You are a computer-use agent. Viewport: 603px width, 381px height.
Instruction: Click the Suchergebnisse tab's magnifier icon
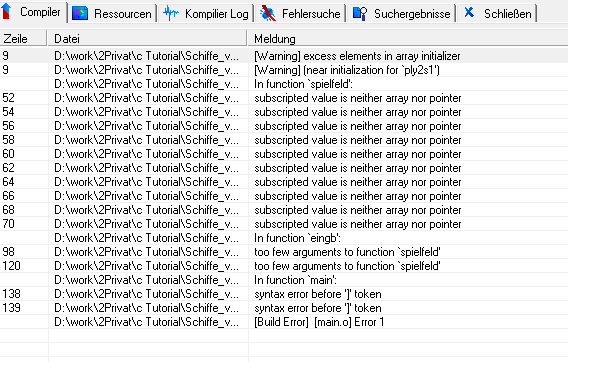pos(360,13)
